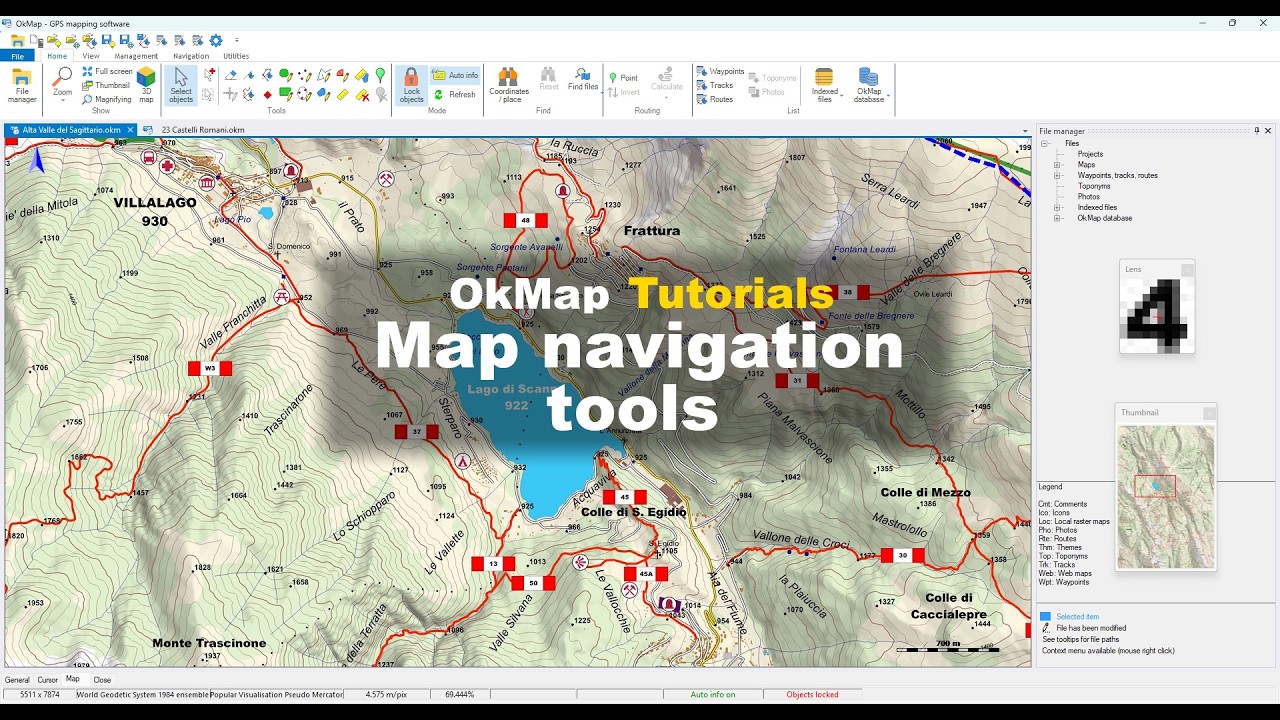The width and height of the screenshot is (1280, 720).
Task: Click the W3 waypoint marker on map
Action: [x=210, y=368]
